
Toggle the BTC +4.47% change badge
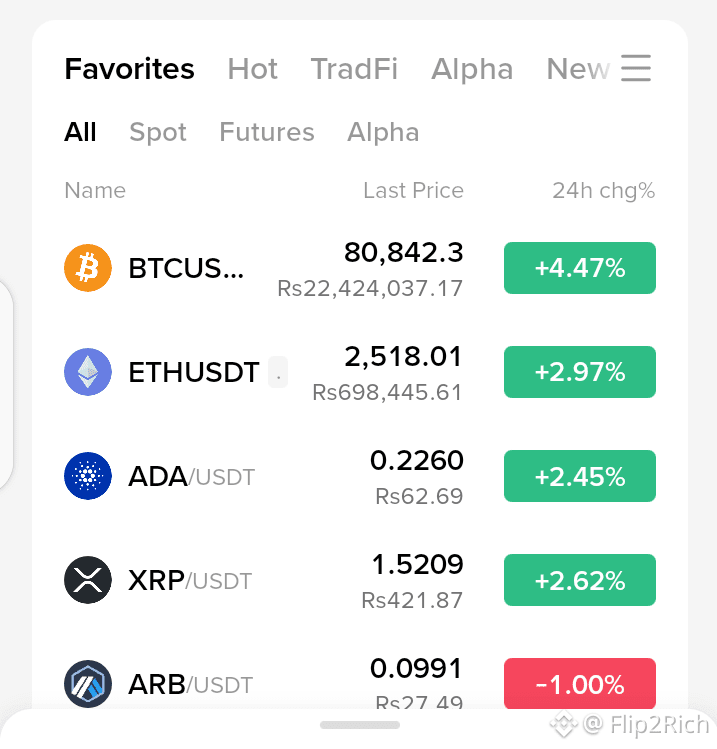580,268
